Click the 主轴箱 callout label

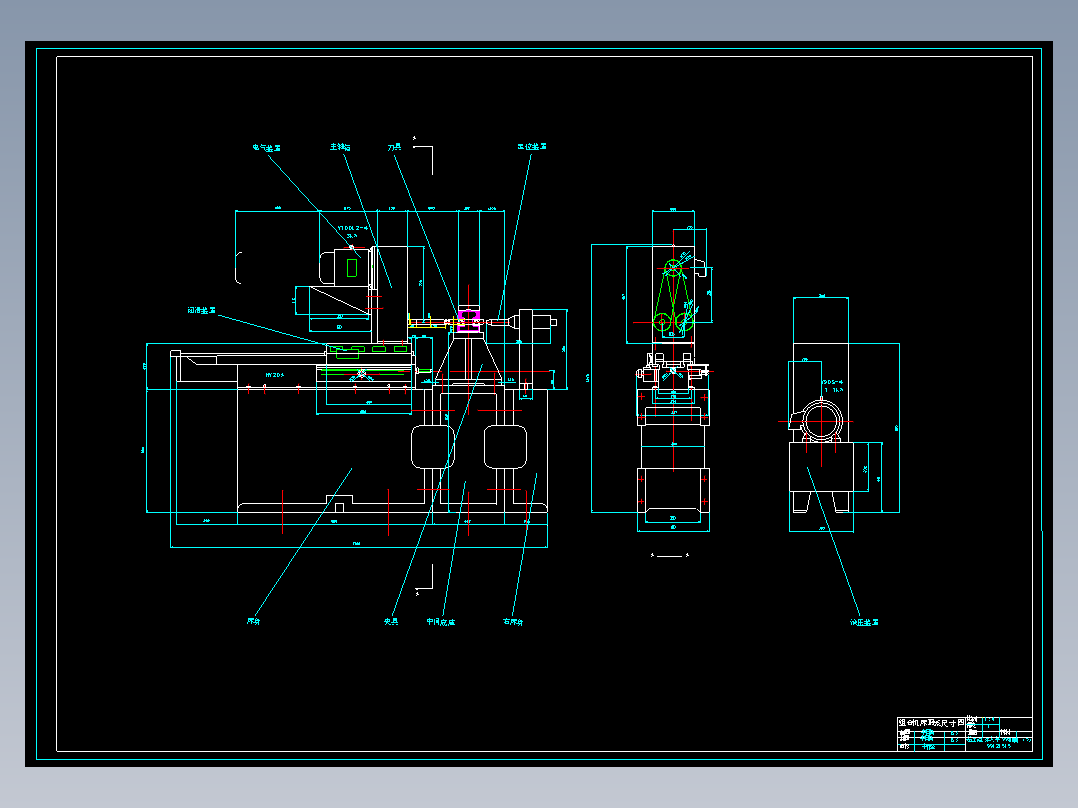coord(340,147)
